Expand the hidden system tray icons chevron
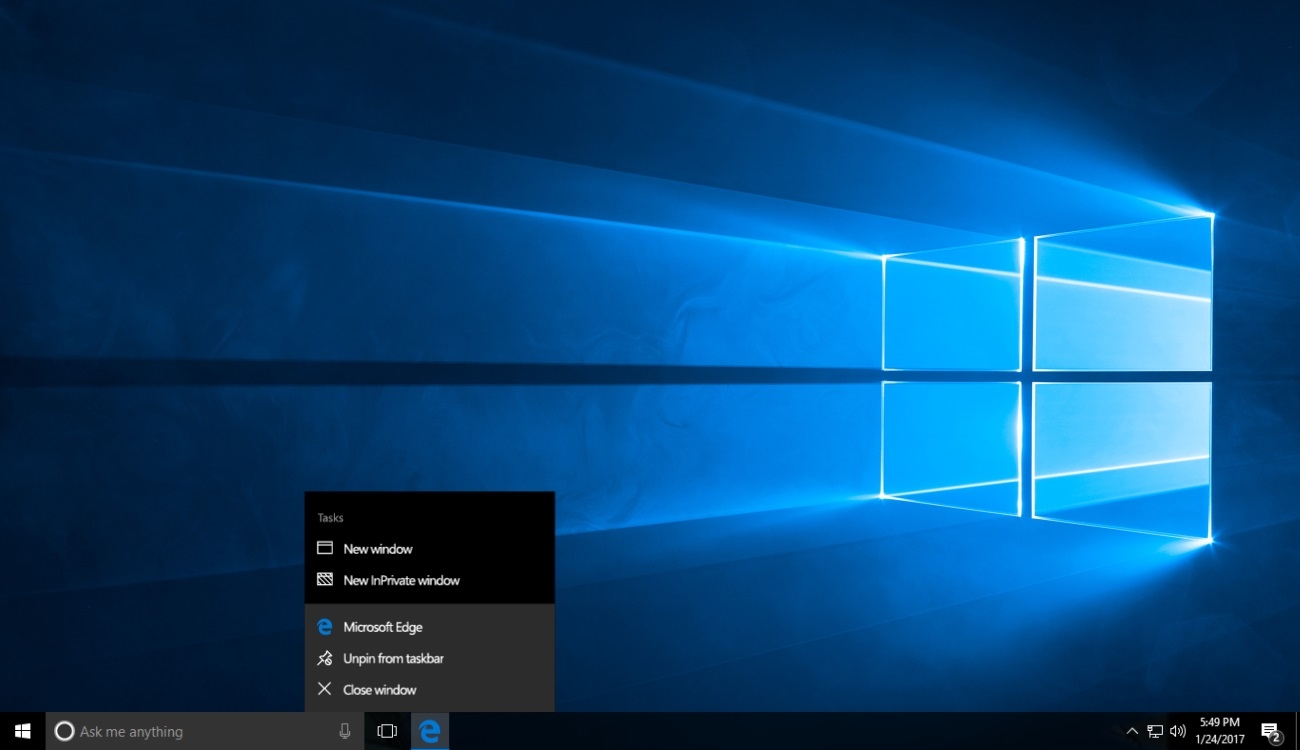The height and width of the screenshot is (750, 1300). 1131,731
